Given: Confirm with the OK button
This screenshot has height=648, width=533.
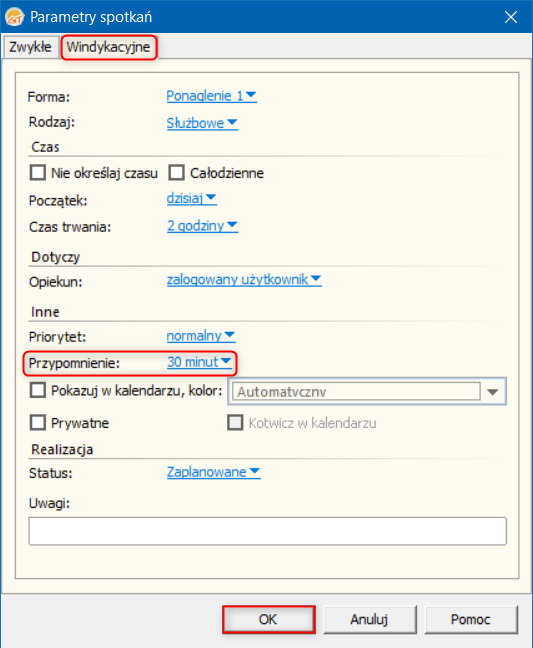Looking at the screenshot, I should (x=269, y=619).
